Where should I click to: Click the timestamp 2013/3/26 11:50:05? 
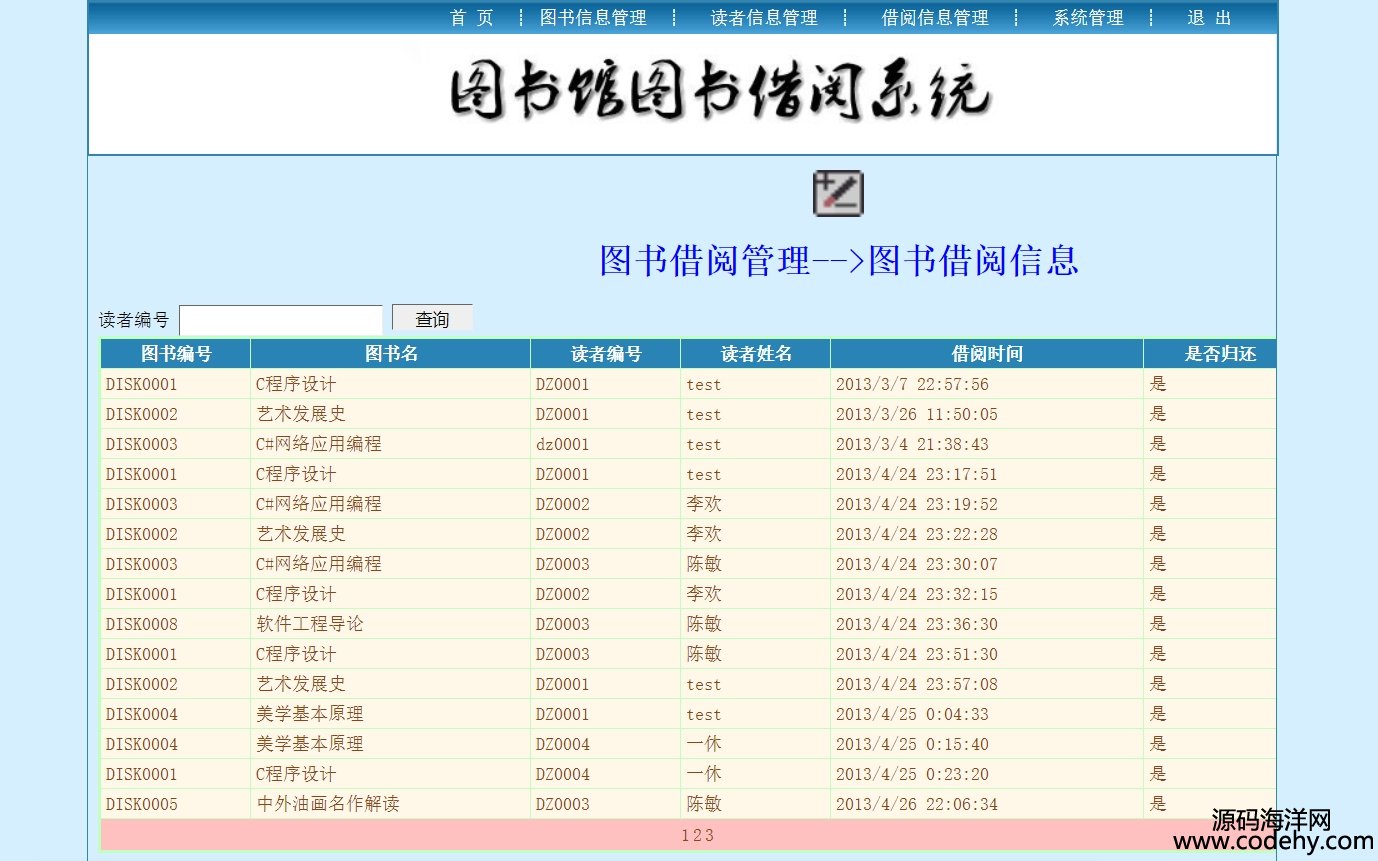(917, 414)
